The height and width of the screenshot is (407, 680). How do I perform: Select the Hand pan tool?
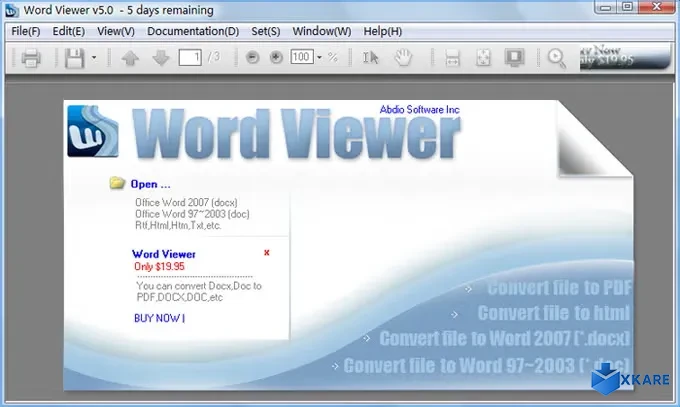click(x=403, y=57)
